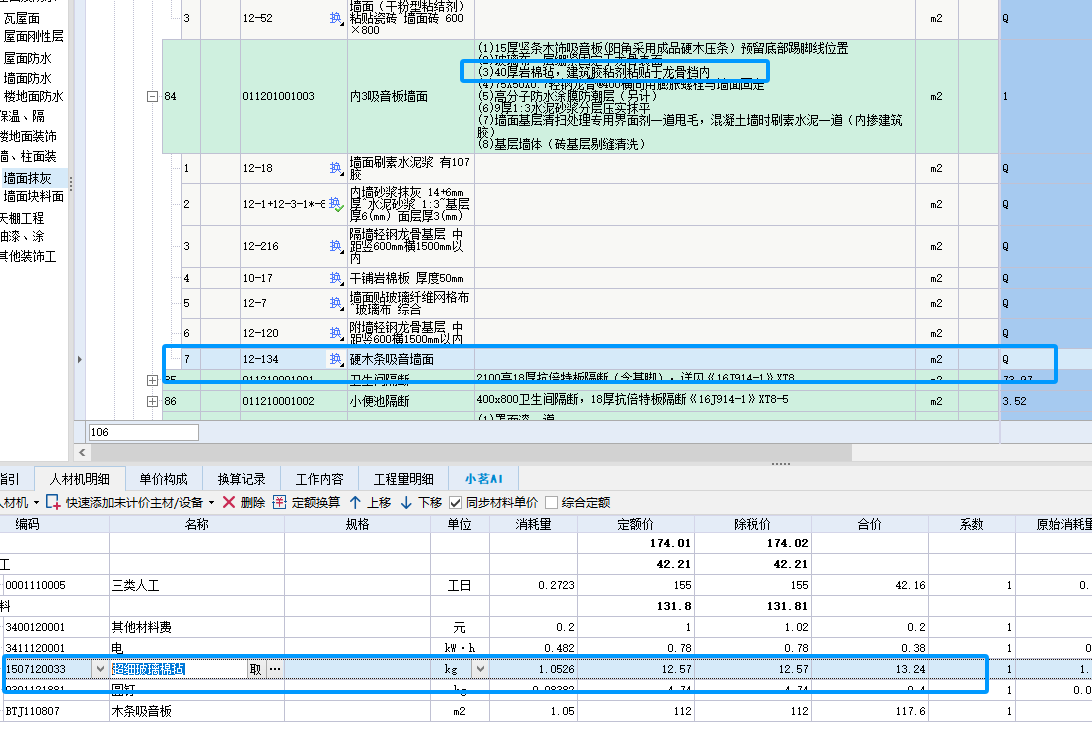1092x749 pixels.
Task: Select 楼地面防水 in the left tree
Action: click(33, 96)
